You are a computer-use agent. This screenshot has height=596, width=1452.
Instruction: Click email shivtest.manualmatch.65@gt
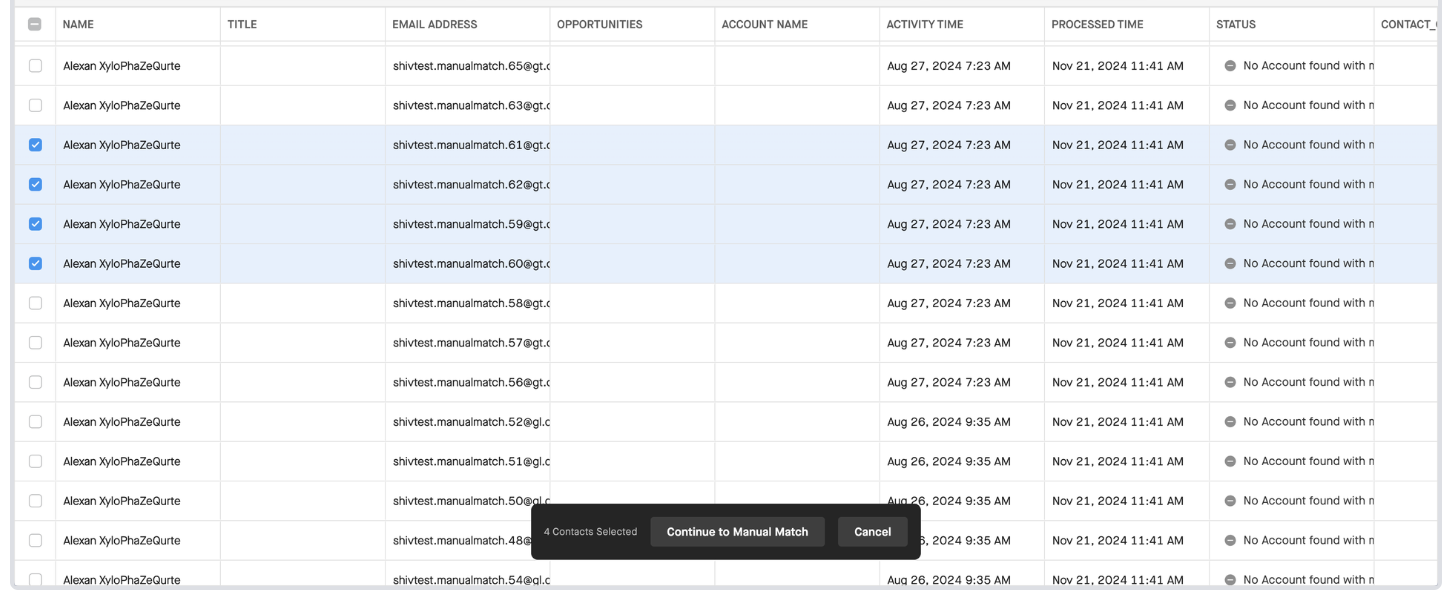click(x=471, y=66)
